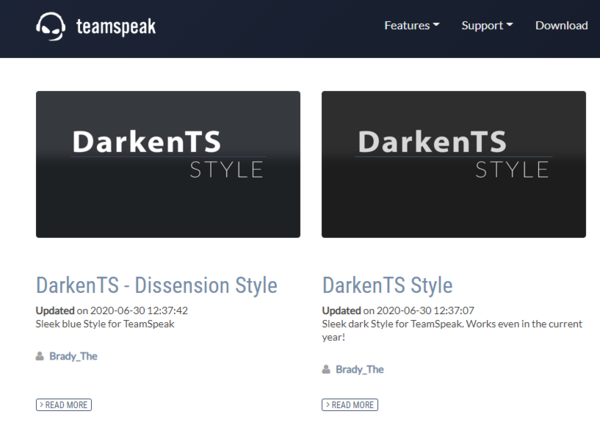600x436 pixels.
Task: View Brady_The profile under Dissension Style
Action: tap(73, 356)
